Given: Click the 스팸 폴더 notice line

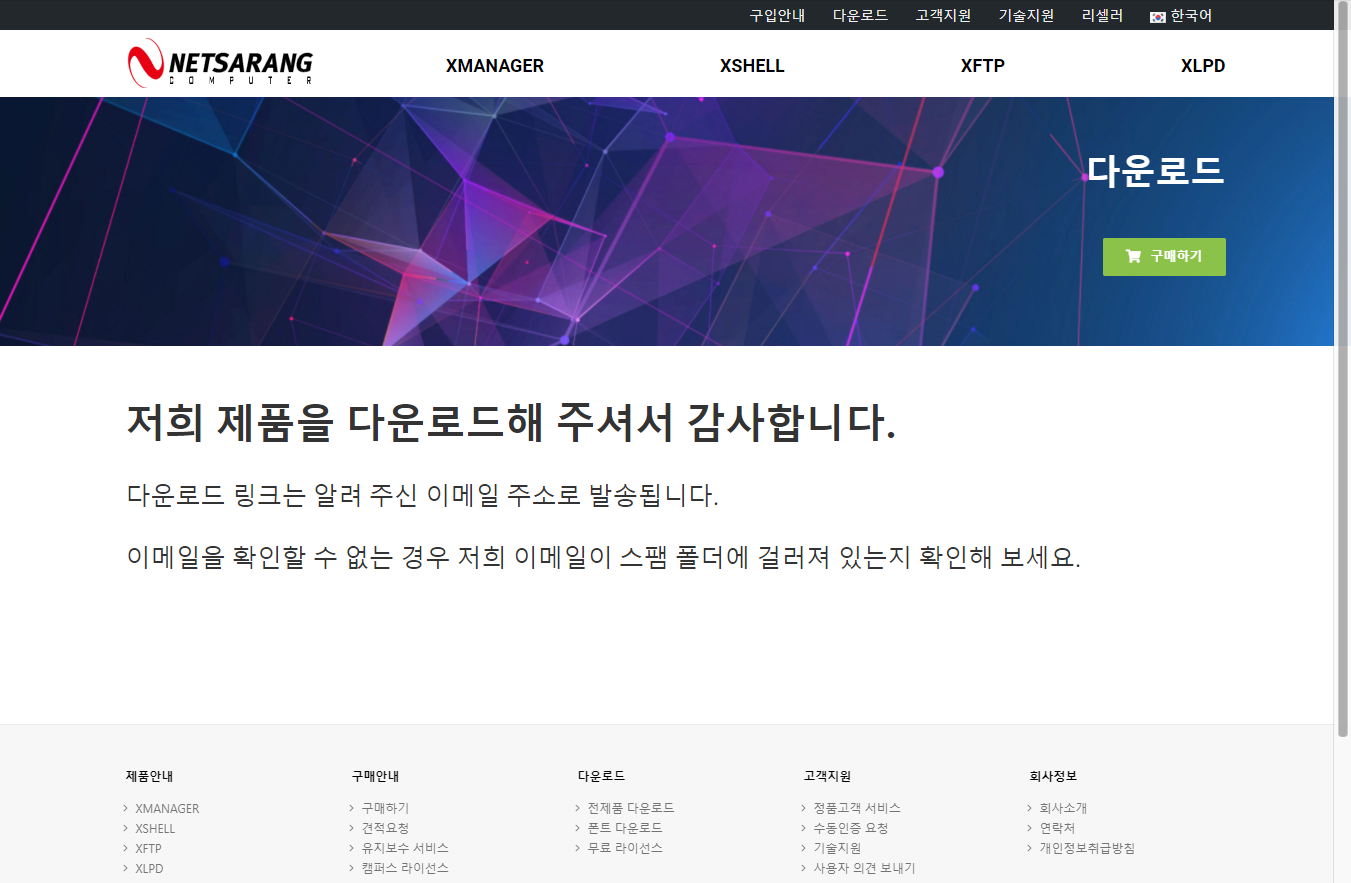Looking at the screenshot, I should tap(604, 557).
